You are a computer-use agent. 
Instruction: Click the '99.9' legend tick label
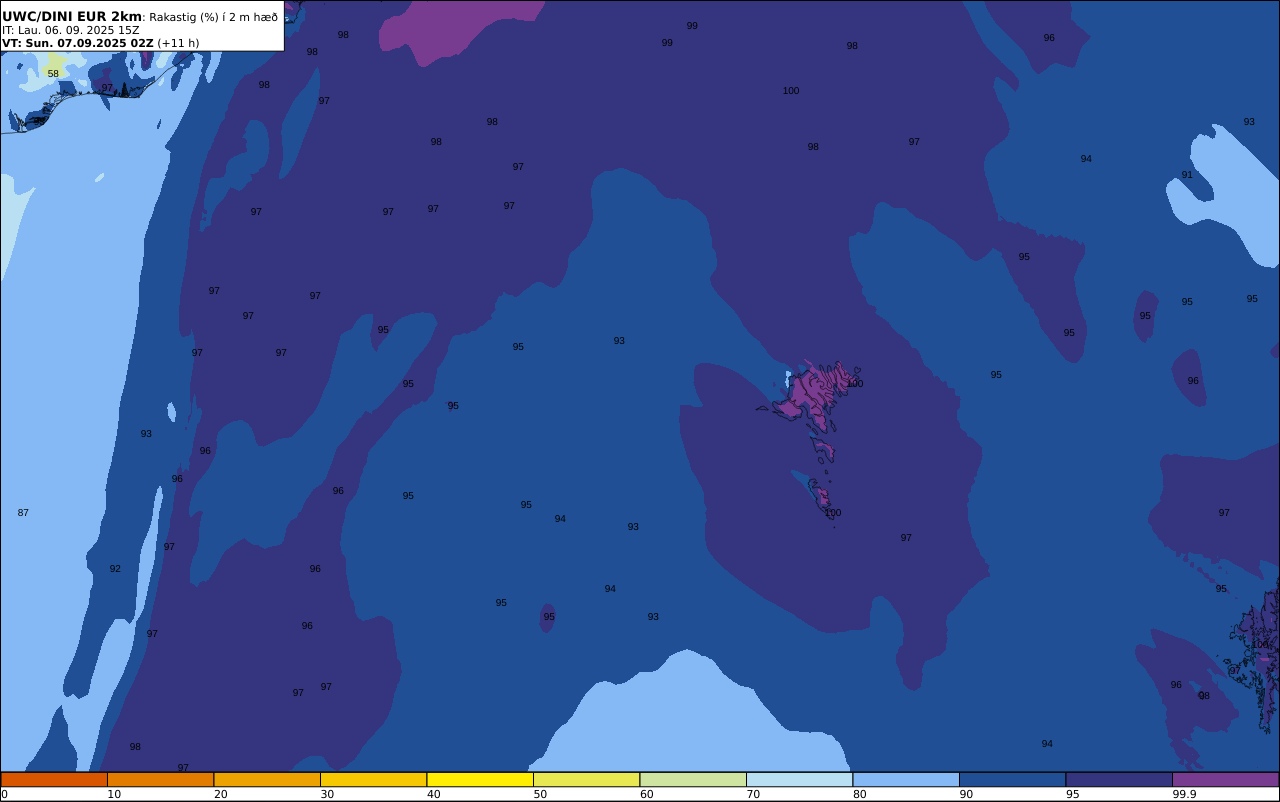1184,794
